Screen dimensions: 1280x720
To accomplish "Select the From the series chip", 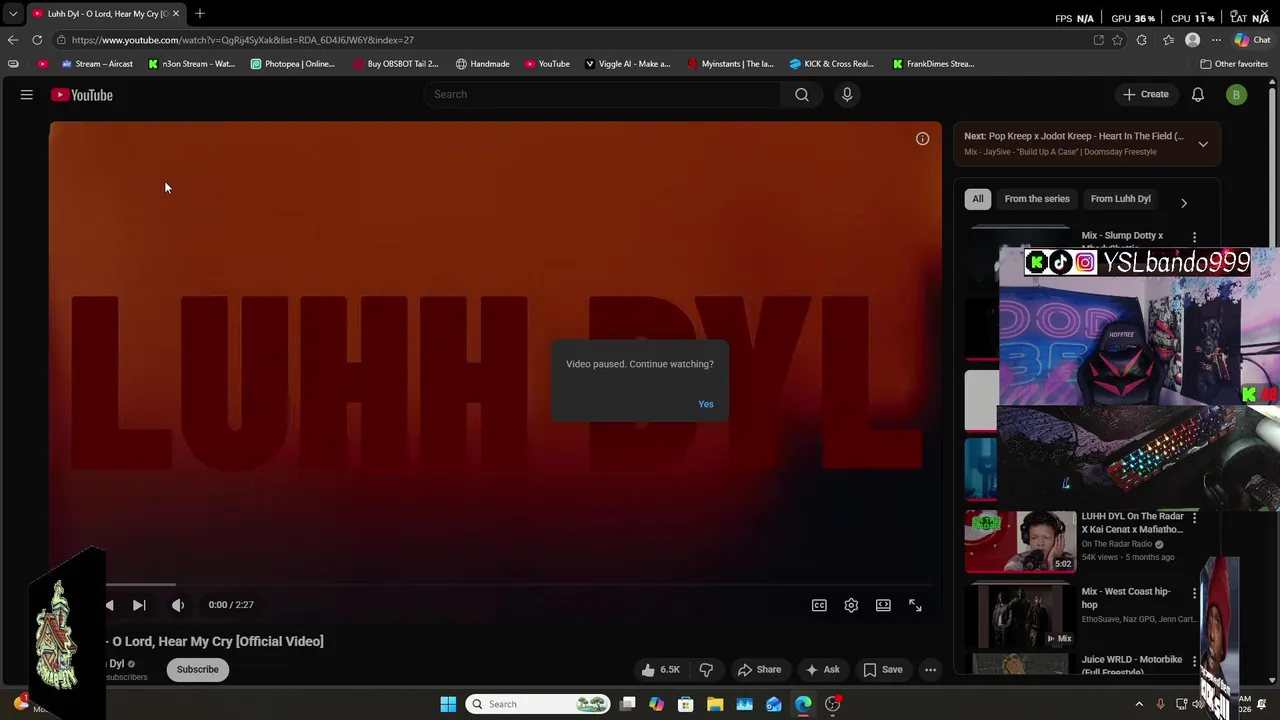I will pos(1037,199).
